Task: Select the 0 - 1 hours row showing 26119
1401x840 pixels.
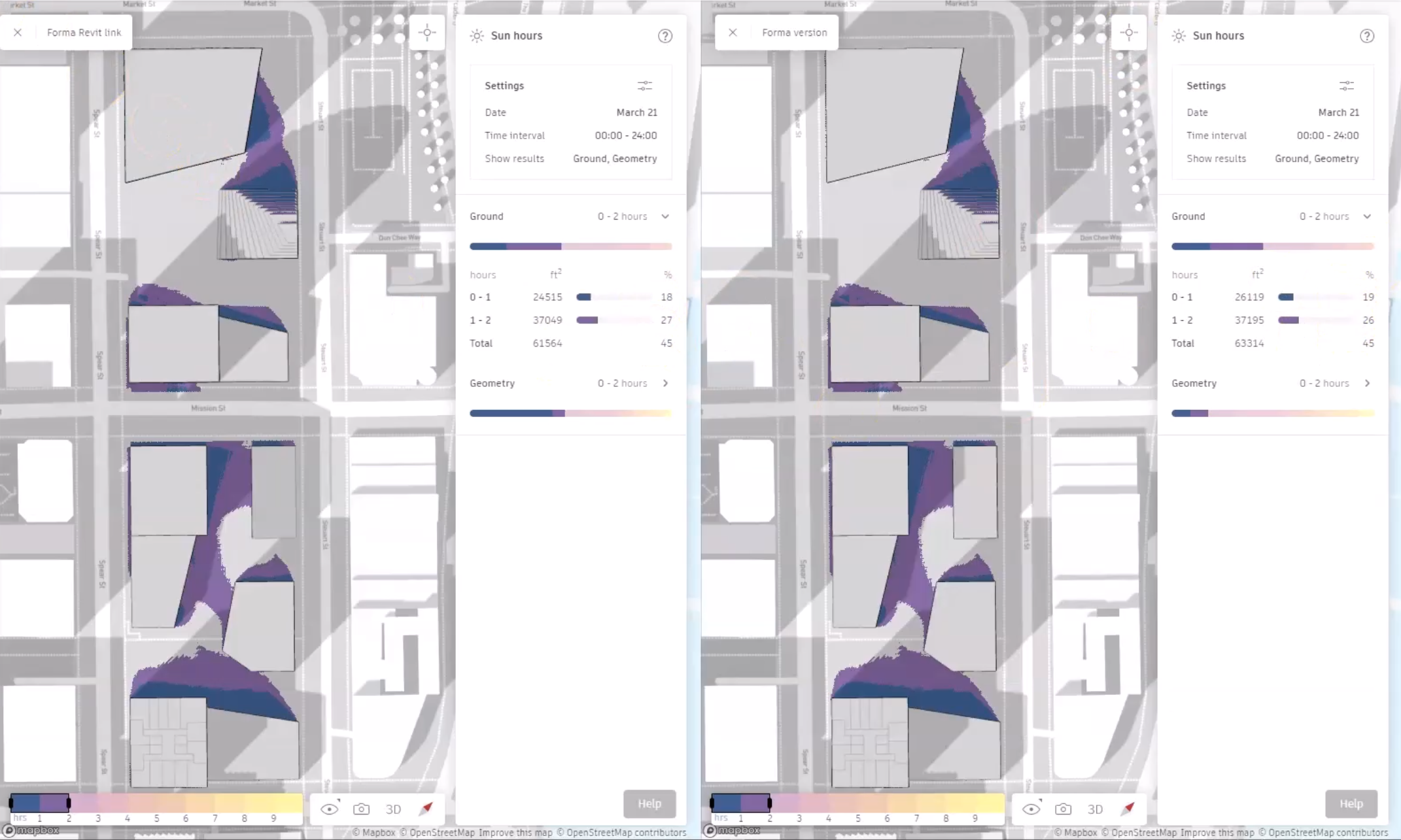Action: tap(1272, 297)
